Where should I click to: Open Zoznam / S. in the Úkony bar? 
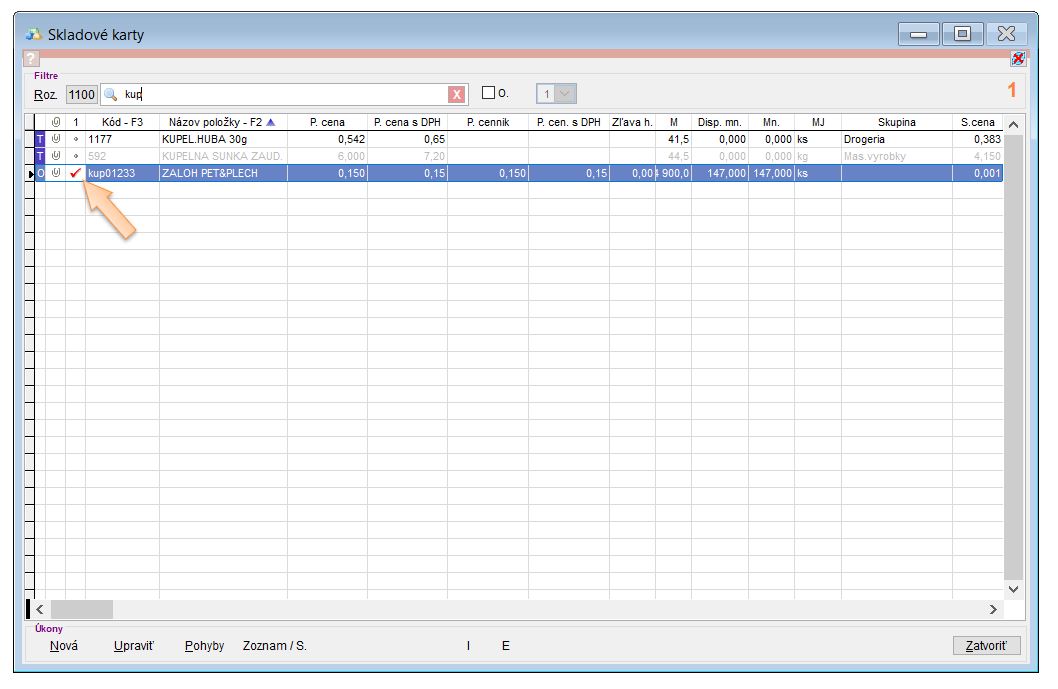(x=274, y=646)
